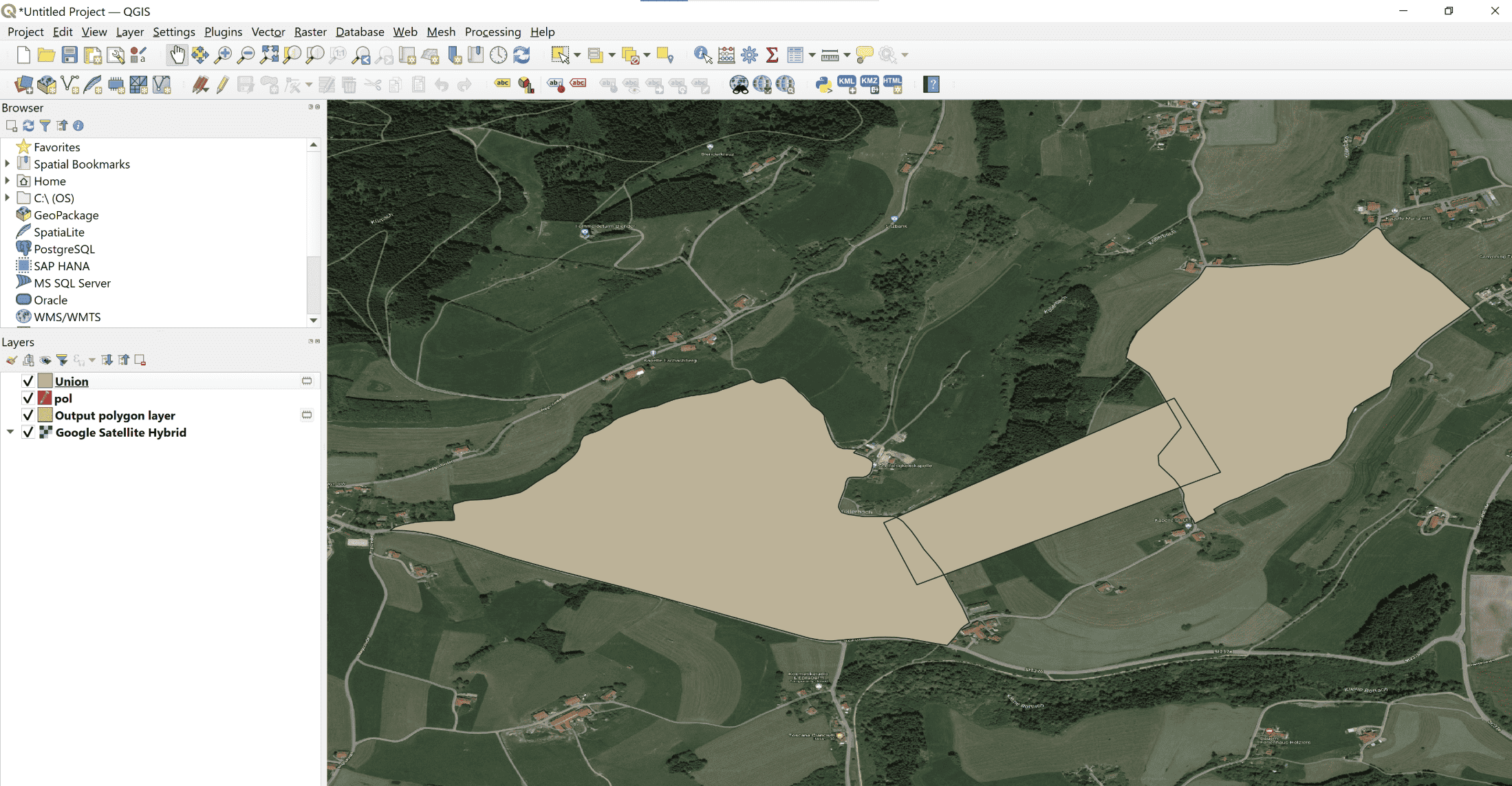The image size is (1512, 786).
Task: Select WMS/WMTS in the Browser
Action: pyautogui.click(x=67, y=317)
